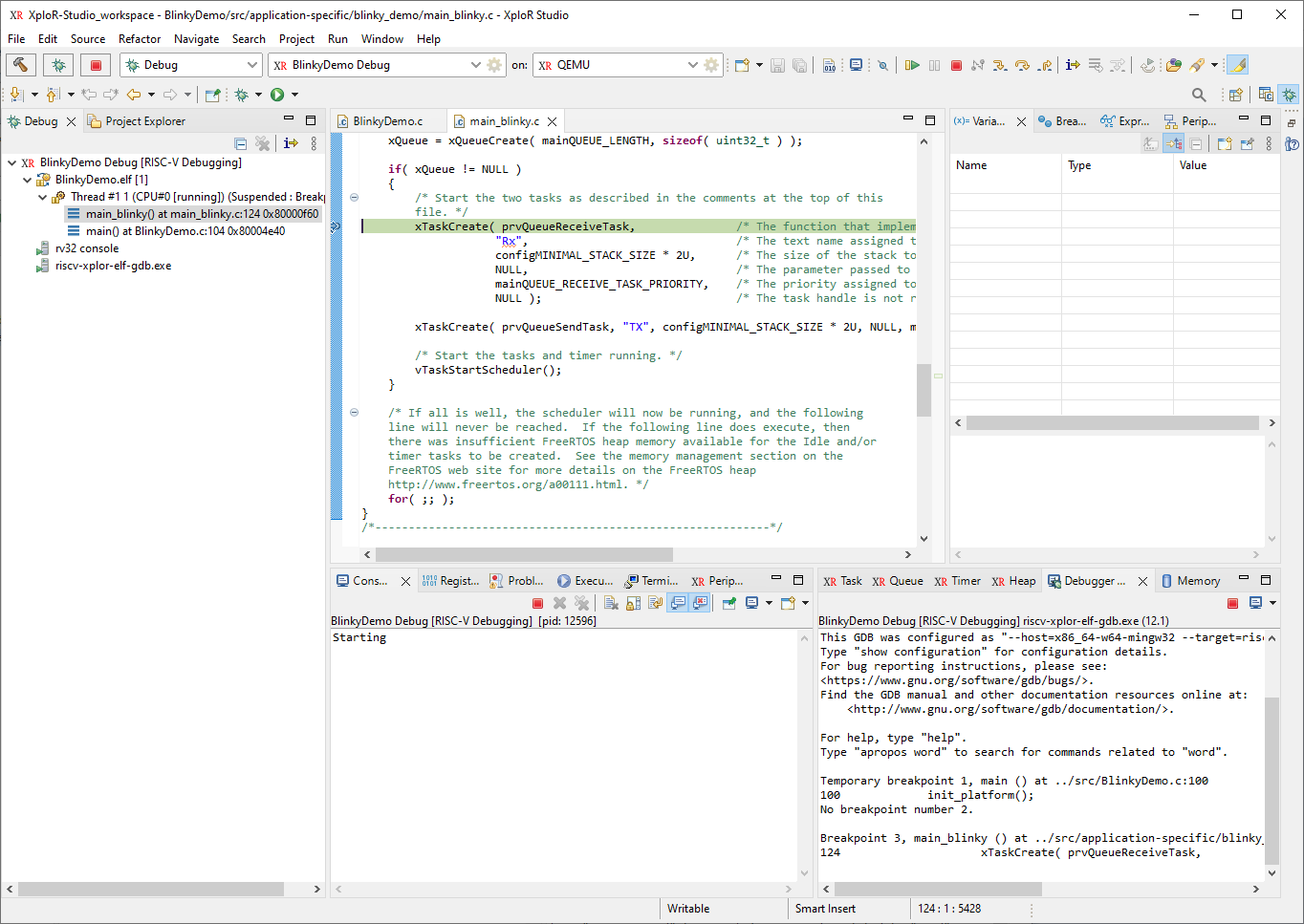Click the Search magnifier icon
Image resolution: width=1304 pixels, height=924 pixels.
[x=1199, y=95]
